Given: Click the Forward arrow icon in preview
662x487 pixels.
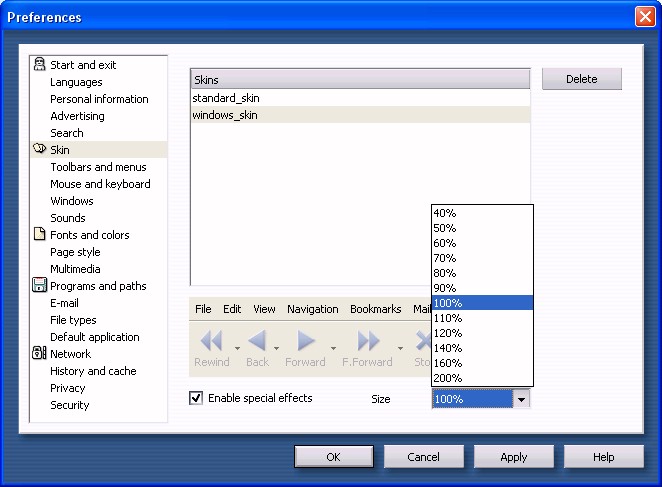Looking at the screenshot, I should pyautogui.click(x=306, y=341).
